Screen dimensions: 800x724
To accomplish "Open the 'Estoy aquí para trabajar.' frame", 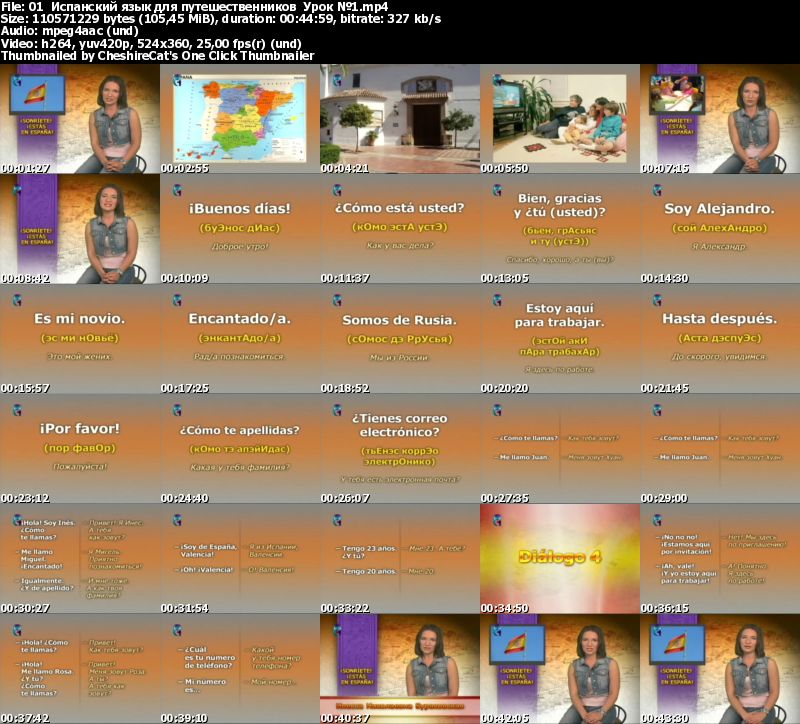I will point(559,339).
